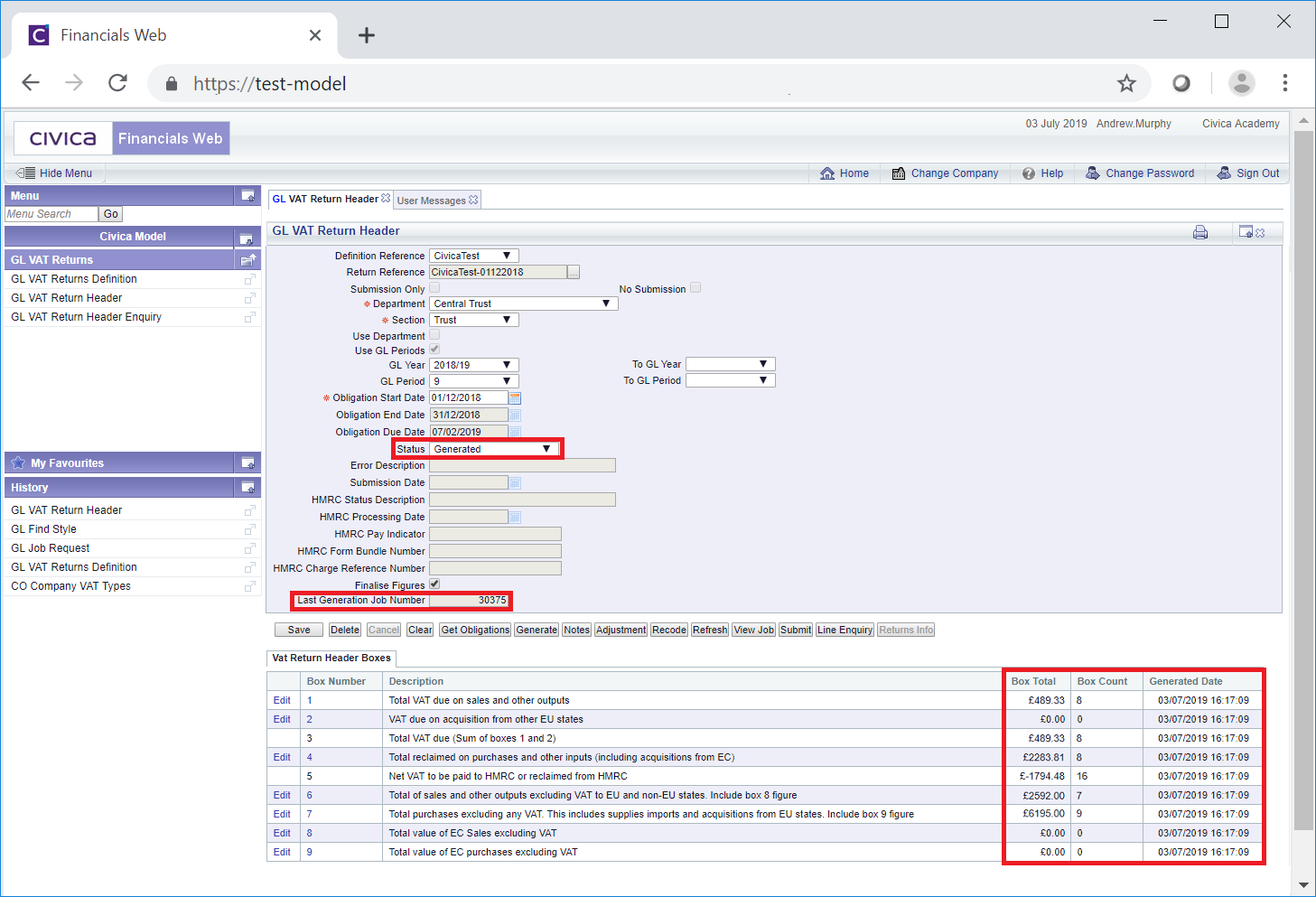Open GL VAT Return Header Enquiry in new window
Viewport: 1316px width, 897px height.
[250, 317]
